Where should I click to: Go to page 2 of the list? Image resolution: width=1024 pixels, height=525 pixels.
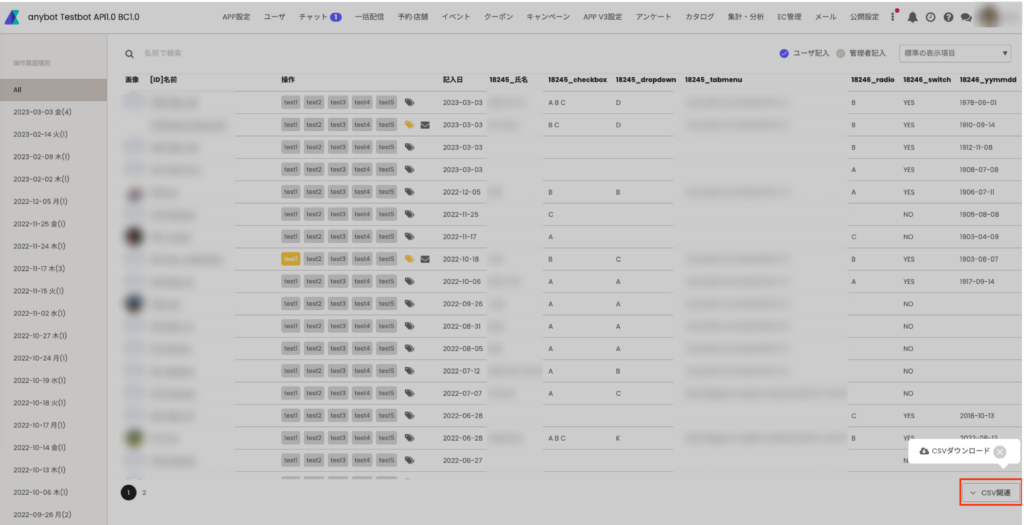point(144,492)
